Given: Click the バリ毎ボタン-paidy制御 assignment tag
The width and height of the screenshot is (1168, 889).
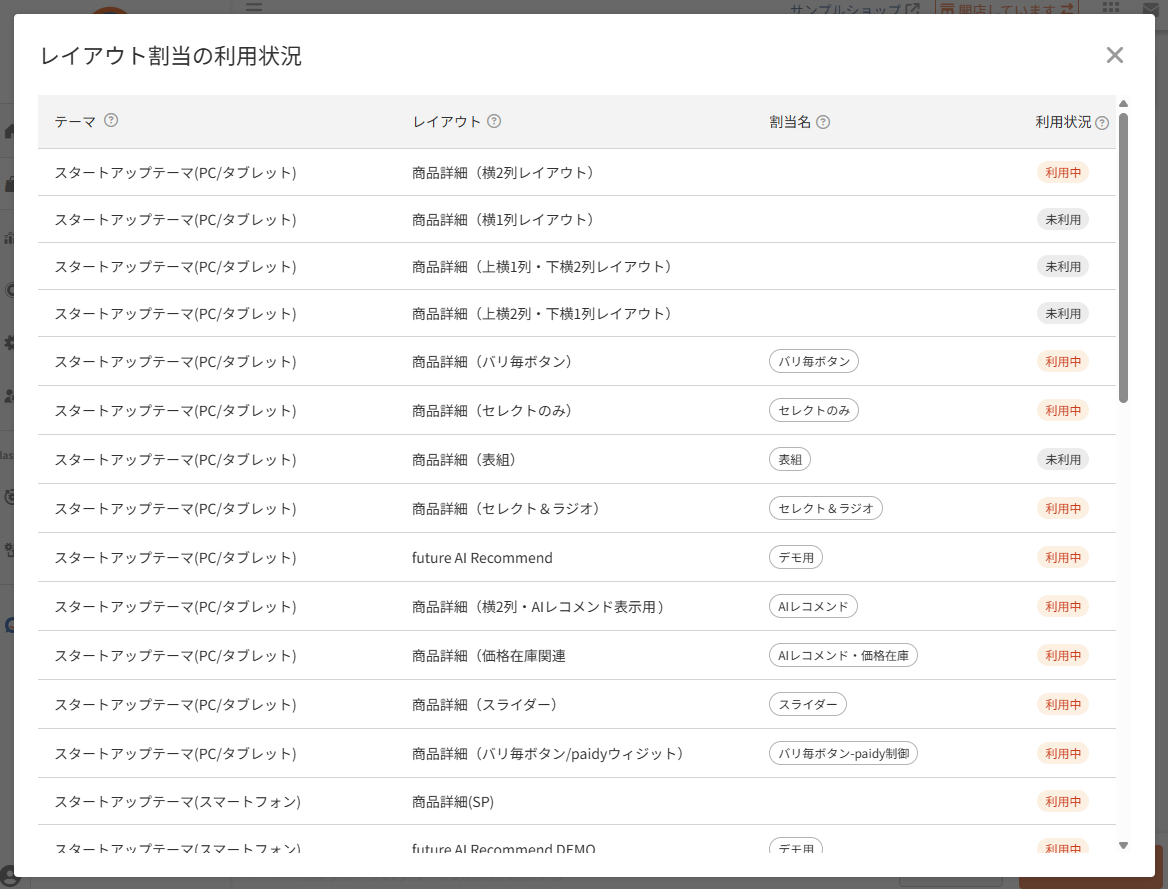Looking at the screenshot, I should point(843,753).
